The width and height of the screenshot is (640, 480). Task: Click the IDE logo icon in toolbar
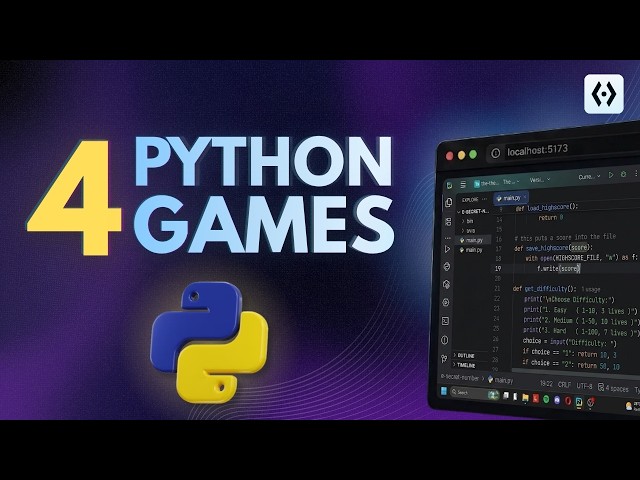tap(449, 185)
